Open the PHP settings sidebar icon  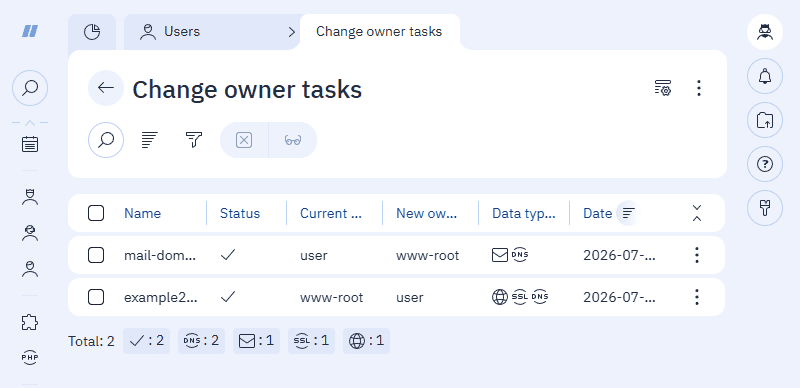[30, 358]
